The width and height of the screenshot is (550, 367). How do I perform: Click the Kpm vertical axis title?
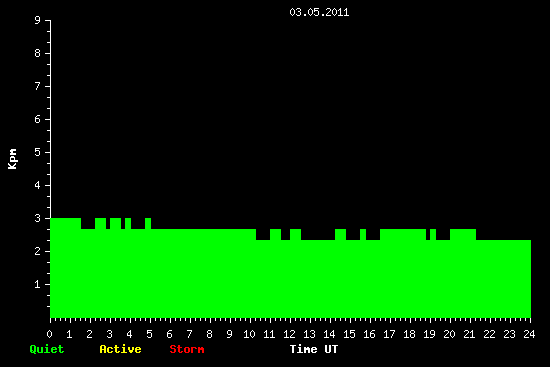point(13,159)
